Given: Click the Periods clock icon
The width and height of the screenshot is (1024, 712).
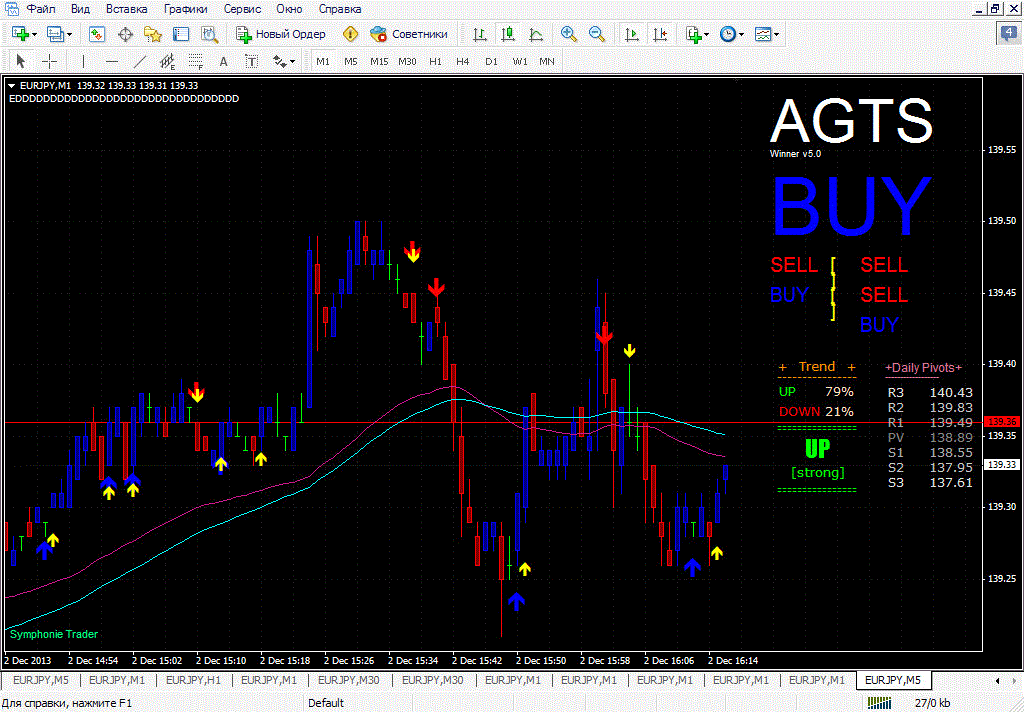Looking at the screenshot, I should (728, 34).
